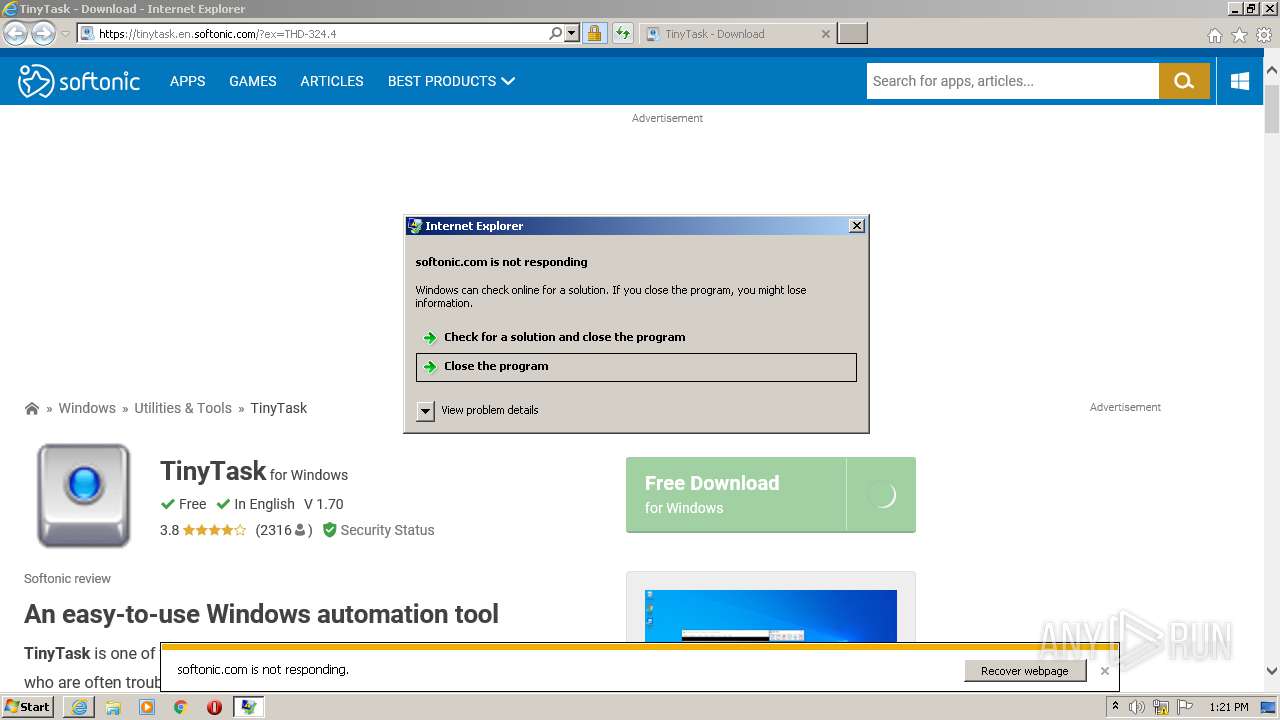This screenshot has width=1280, height=720.
Task: Open IE Tools gear icon
Action: click(x=1264, y=35)
